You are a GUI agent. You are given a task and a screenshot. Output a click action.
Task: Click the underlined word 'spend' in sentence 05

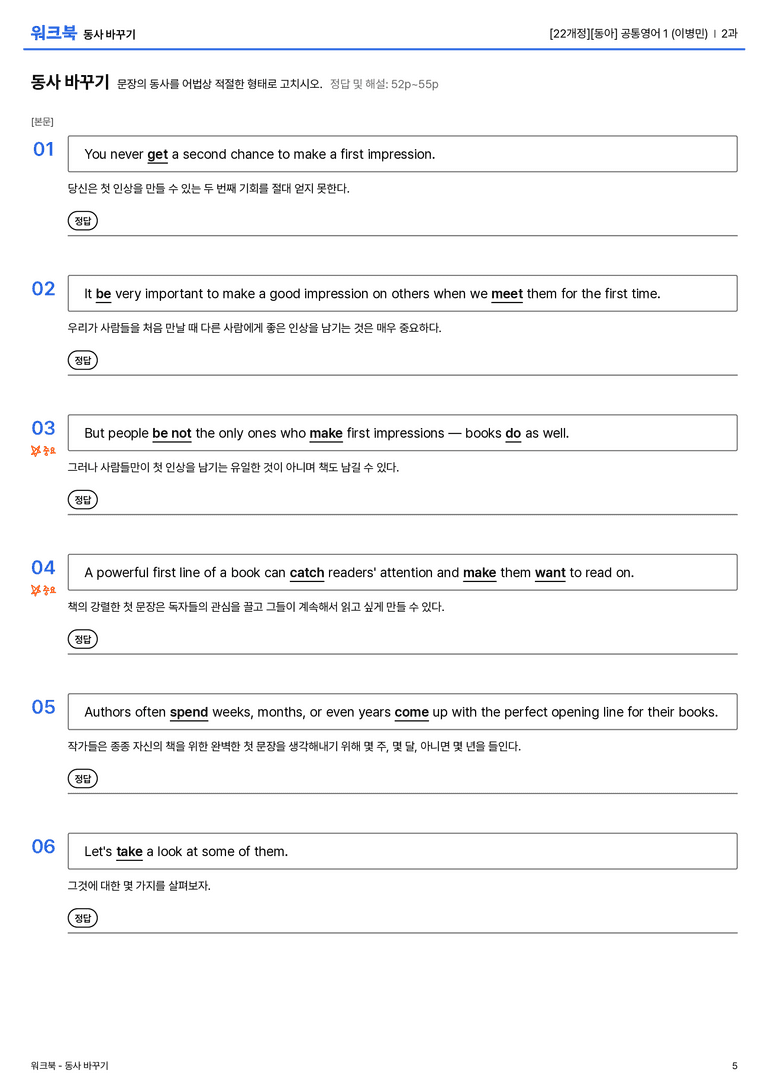click(x=189, y=713)
